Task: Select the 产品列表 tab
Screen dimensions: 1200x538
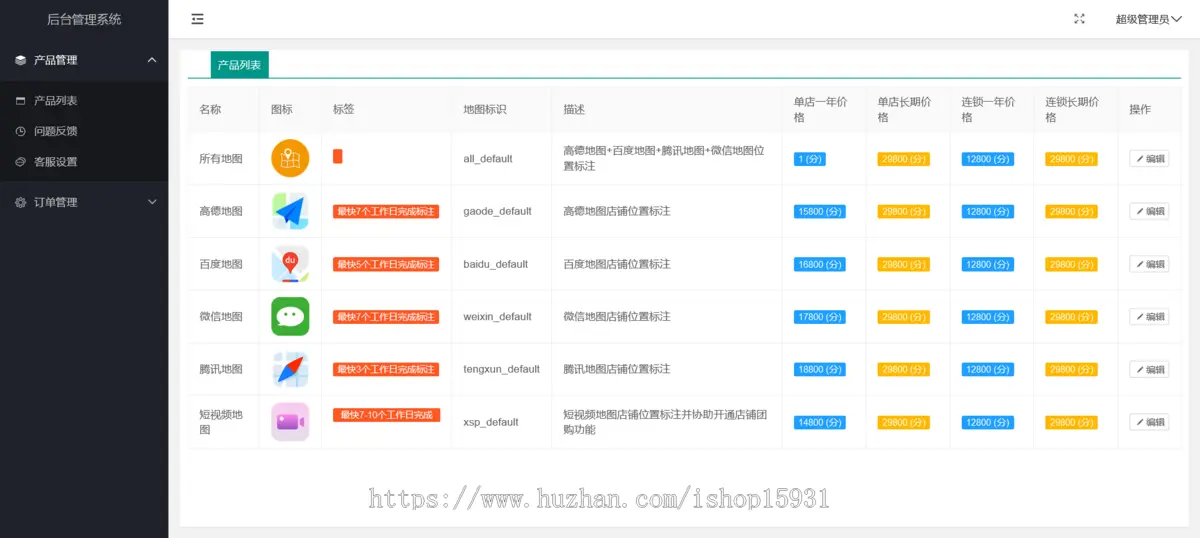Action: [240, 65]
